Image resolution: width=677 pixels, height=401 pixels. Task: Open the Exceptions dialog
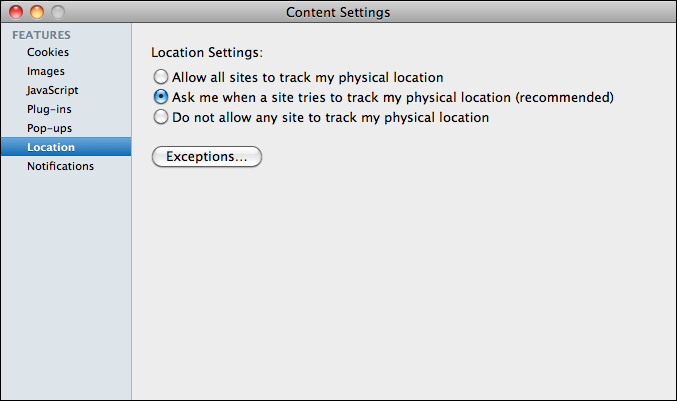pos(207,157)
